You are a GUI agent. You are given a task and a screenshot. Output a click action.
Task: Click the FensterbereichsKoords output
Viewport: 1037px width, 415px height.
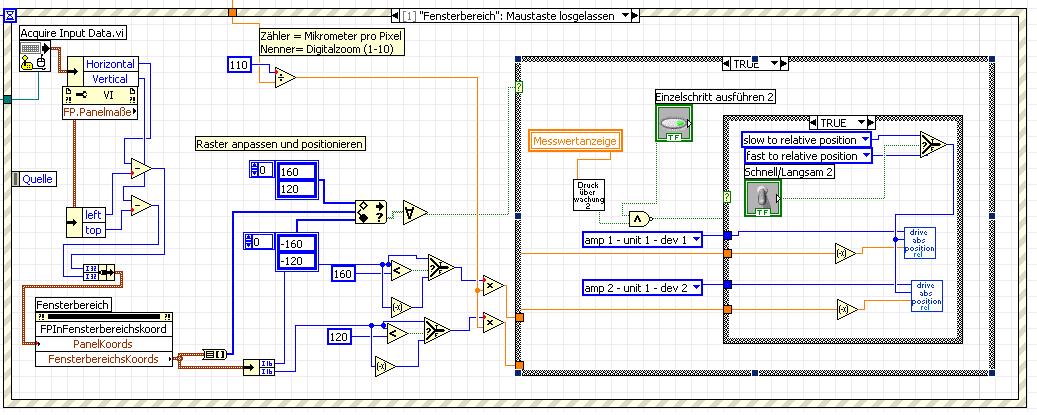pyautogui.click(x=104, y=359)
